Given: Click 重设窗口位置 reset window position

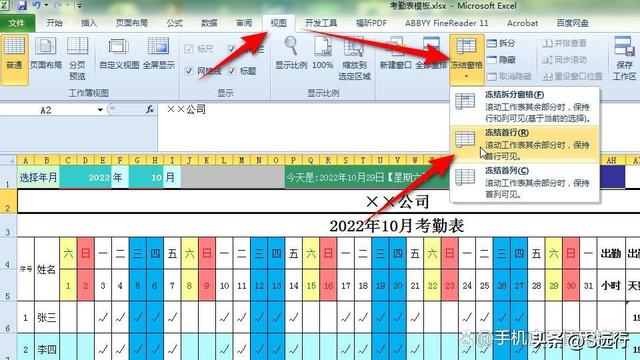Looking at the screenshot, I should [x=573, y=76].
